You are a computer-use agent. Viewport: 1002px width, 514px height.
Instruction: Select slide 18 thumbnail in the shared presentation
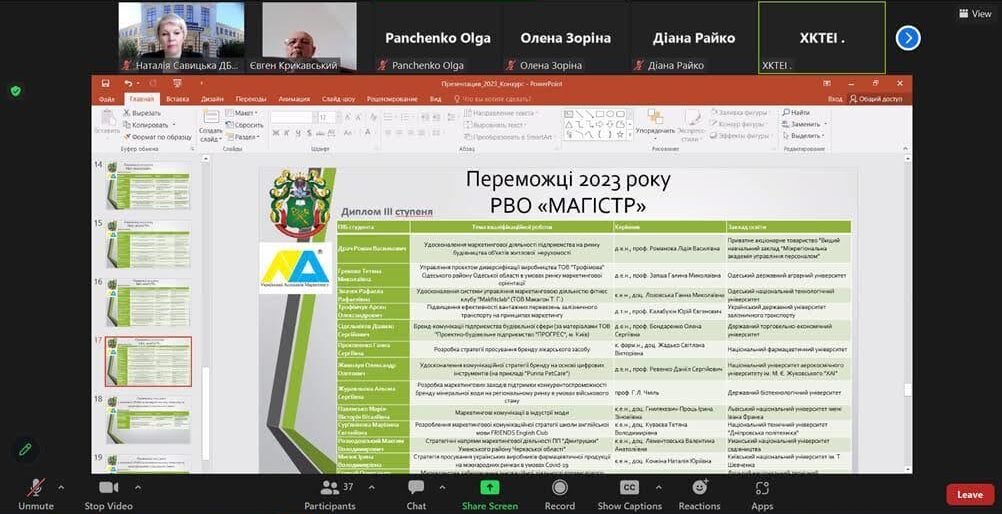click(149, 416)
